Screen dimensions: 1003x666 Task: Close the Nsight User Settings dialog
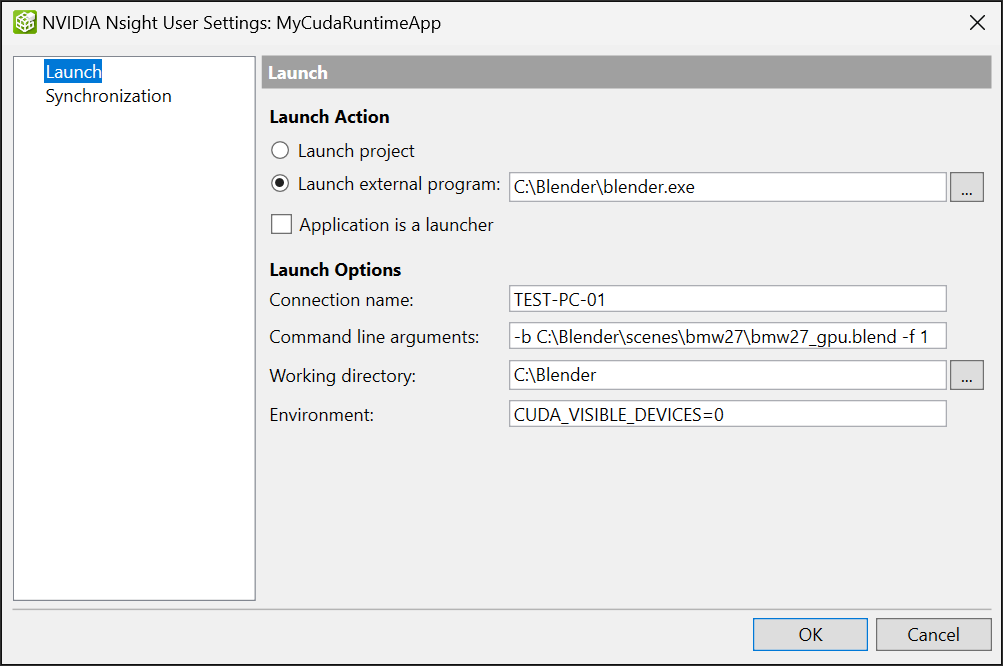[977, 23]
